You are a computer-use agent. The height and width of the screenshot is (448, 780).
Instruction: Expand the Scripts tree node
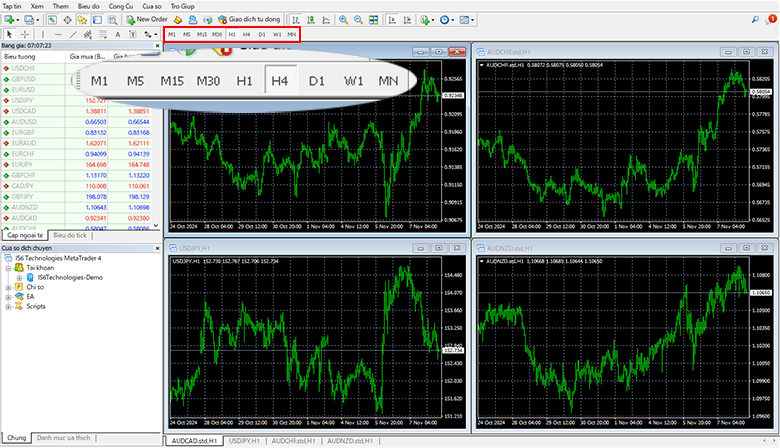point(8,307)
